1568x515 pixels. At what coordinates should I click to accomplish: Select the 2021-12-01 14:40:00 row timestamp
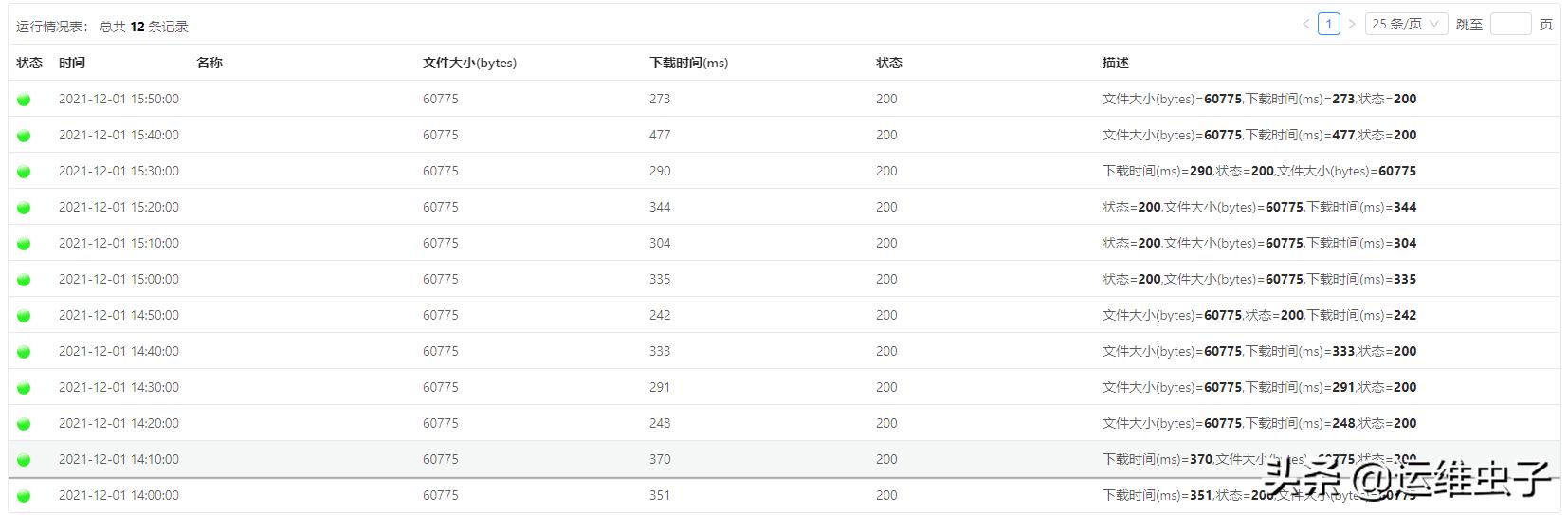(x=119, y=351)
